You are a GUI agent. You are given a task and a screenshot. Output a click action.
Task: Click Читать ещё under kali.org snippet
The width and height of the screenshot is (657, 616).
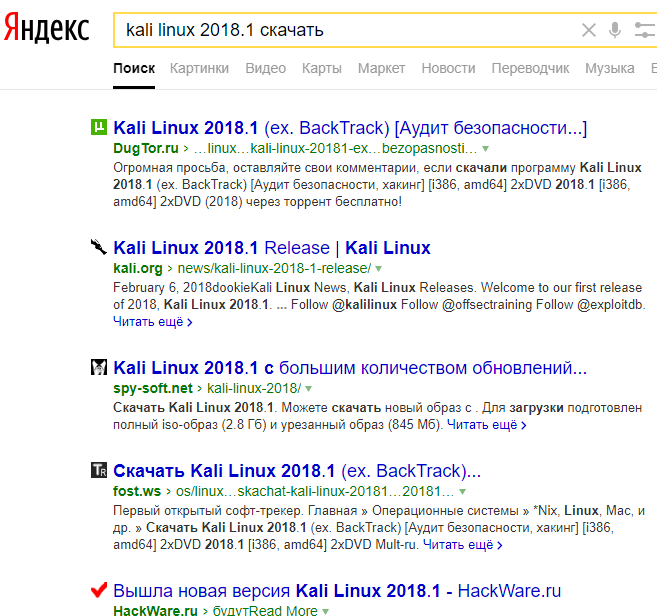click(153, 322)
